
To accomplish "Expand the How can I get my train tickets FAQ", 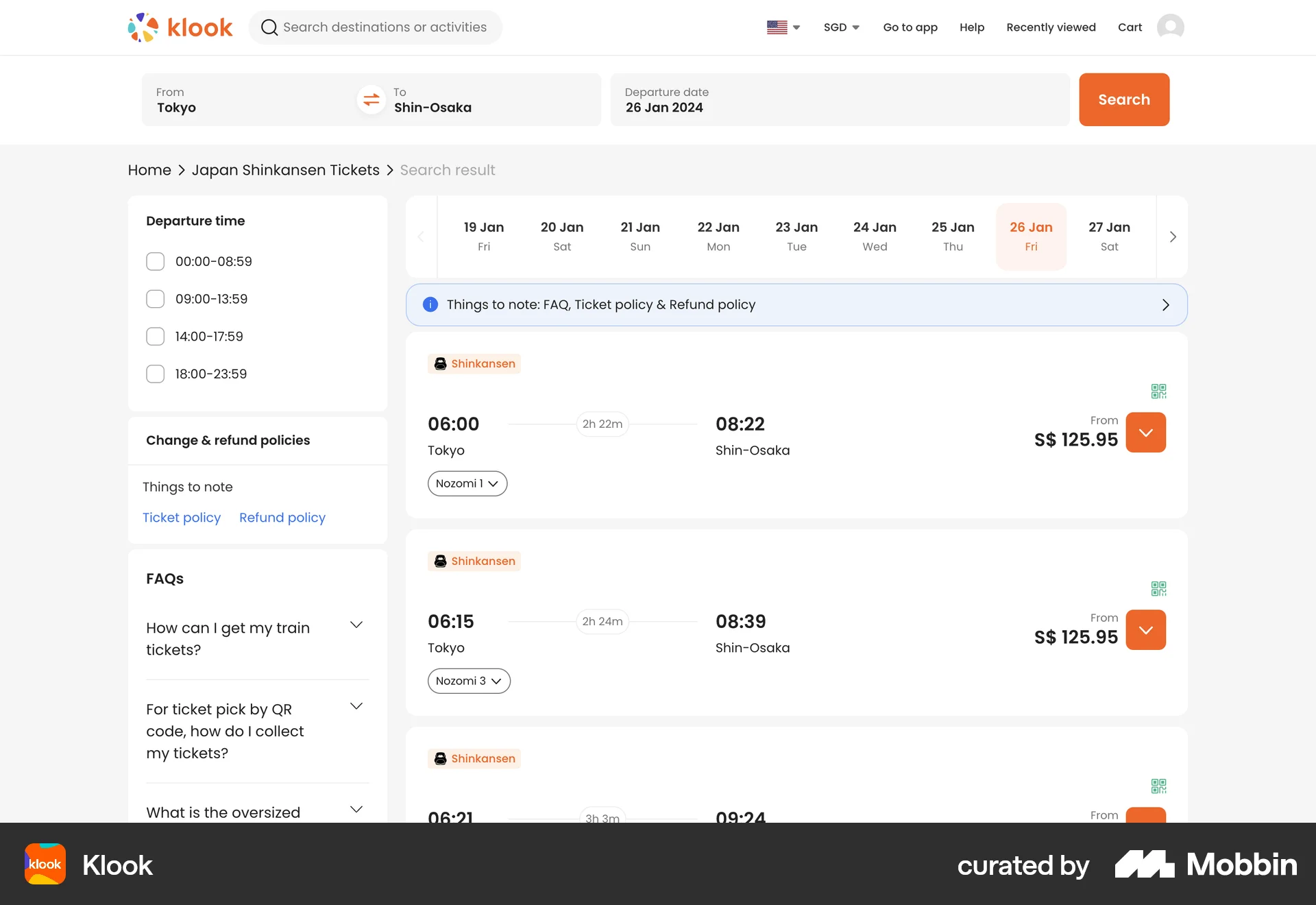I will click(356, 625).
